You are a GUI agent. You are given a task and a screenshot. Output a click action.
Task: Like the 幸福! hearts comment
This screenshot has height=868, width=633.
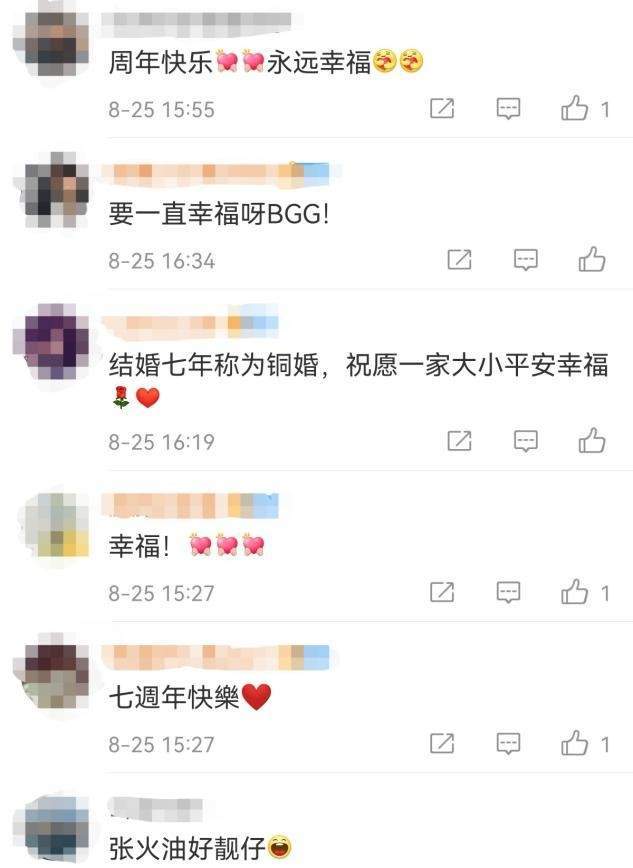point(575,592)
